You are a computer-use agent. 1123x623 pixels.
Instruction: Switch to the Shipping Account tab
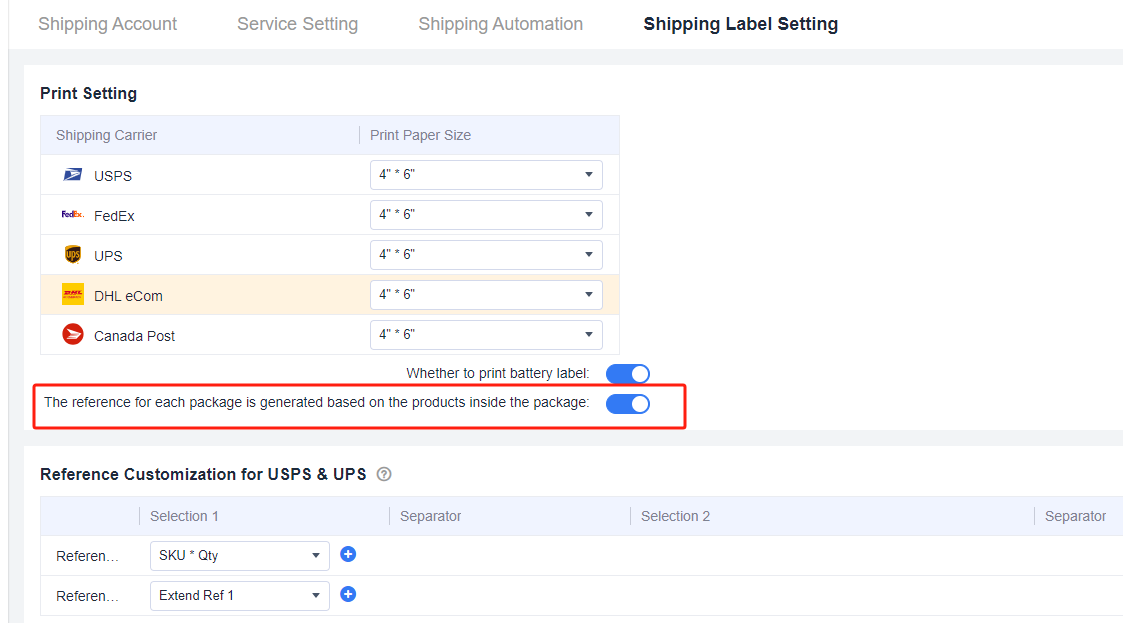107,24
